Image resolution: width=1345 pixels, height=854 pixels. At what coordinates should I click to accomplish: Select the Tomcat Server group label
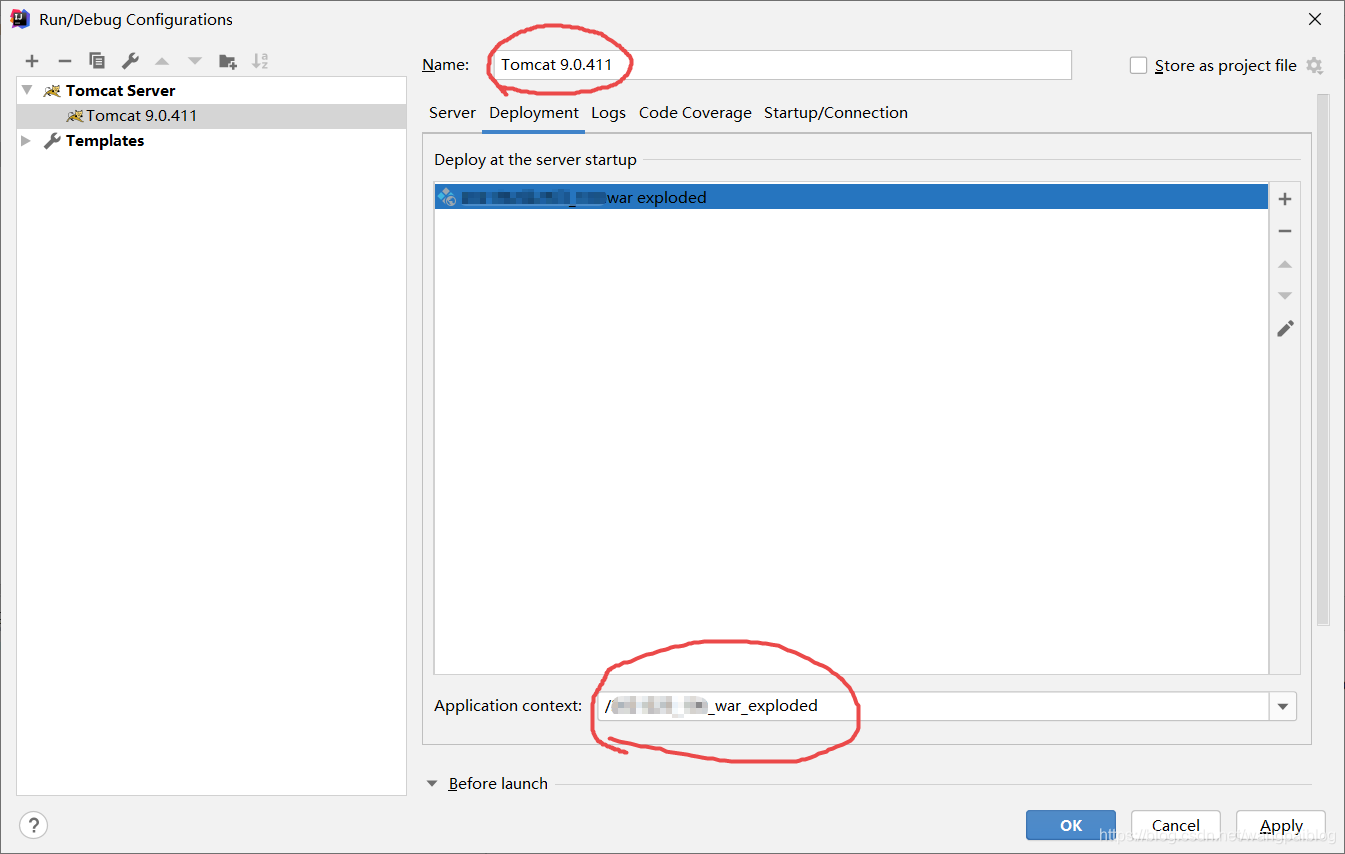[x=120, y=90]
